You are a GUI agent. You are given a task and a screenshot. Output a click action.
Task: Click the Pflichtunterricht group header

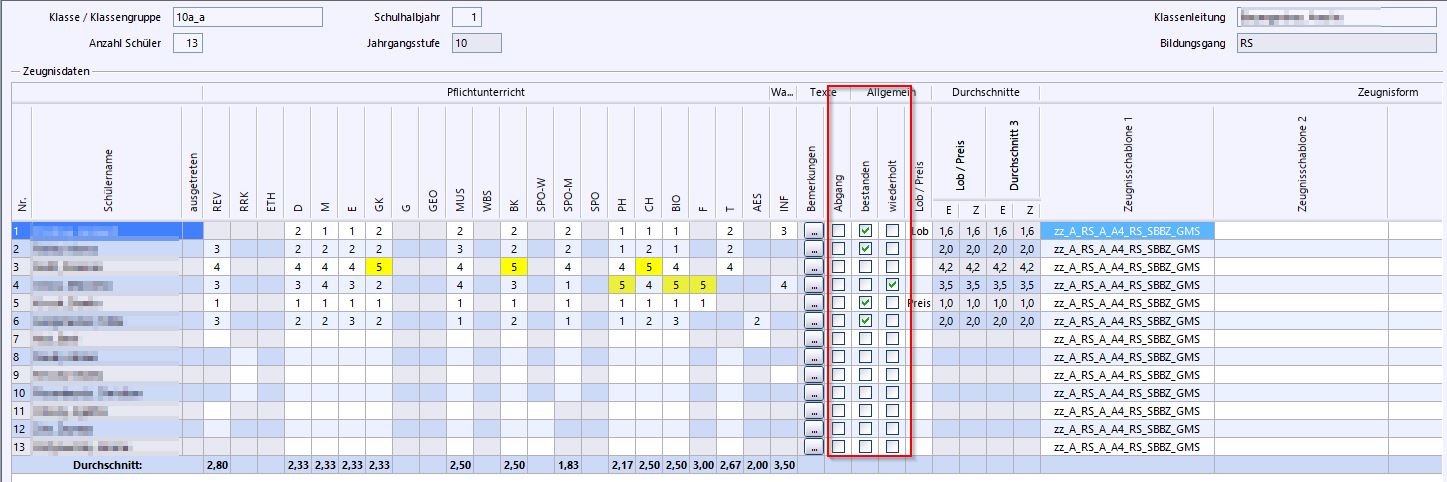coord(485,92)
